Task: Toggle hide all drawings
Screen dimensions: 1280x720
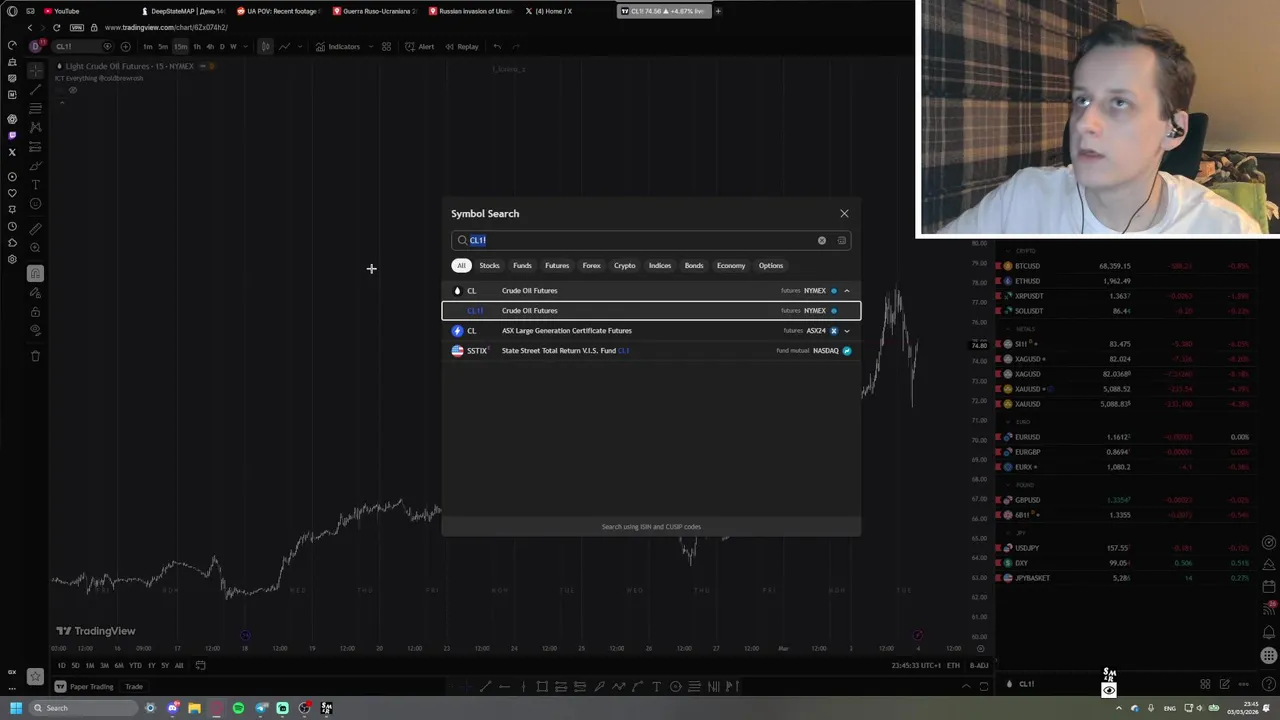Action: 35,331
